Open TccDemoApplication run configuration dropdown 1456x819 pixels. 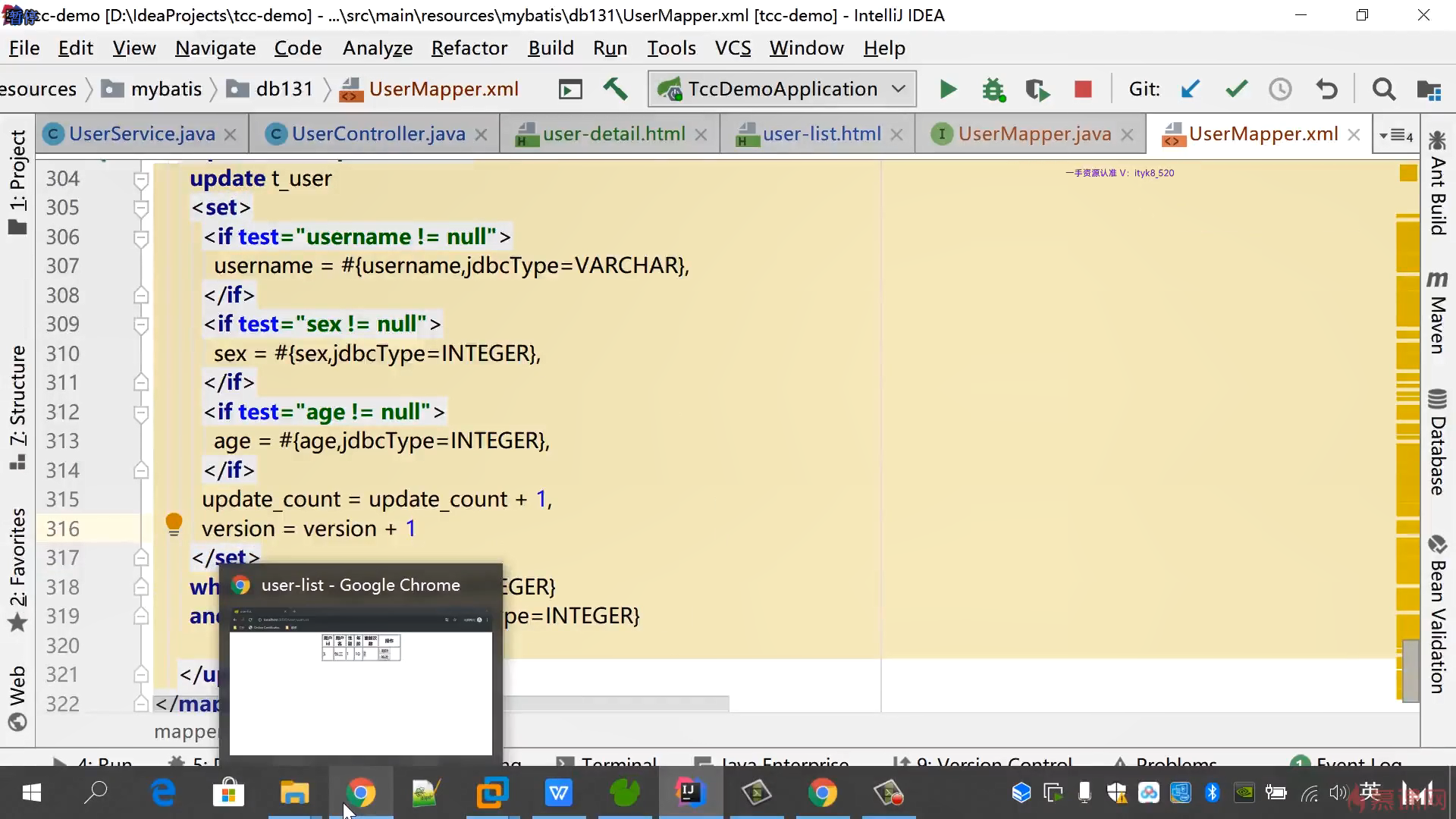pyautogui.click(x=782, y=89)
